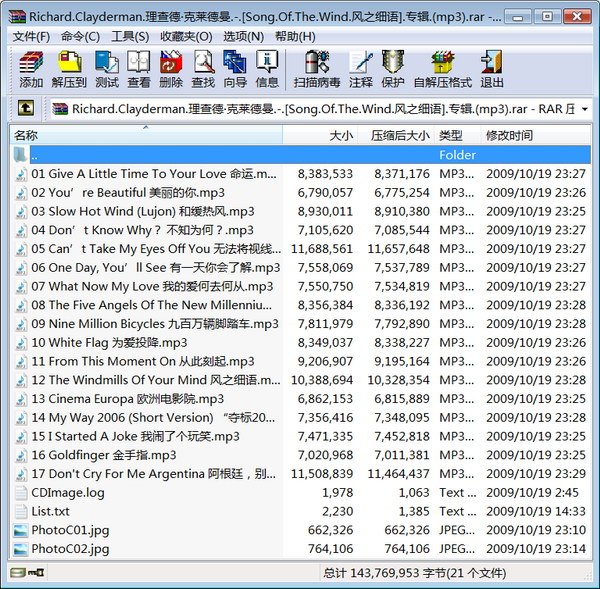Open the 注释 (Comment) tool

360,69
